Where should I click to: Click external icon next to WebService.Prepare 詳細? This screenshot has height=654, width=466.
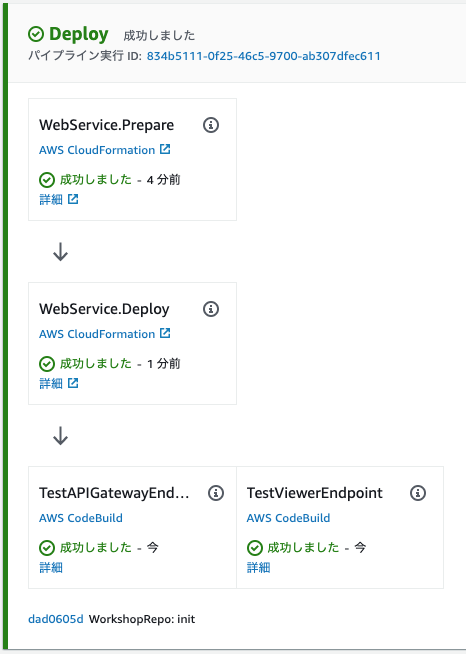coord(73,199)
